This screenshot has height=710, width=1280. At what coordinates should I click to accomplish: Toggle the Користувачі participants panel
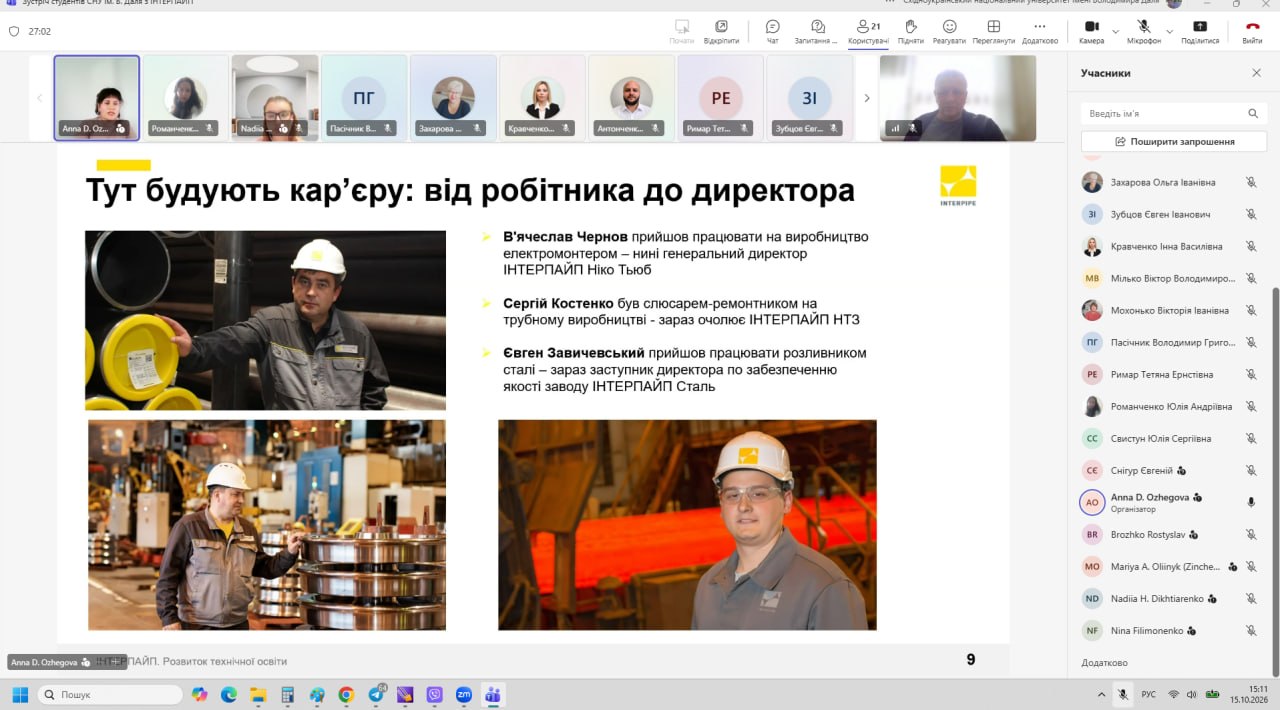(868, 31)
